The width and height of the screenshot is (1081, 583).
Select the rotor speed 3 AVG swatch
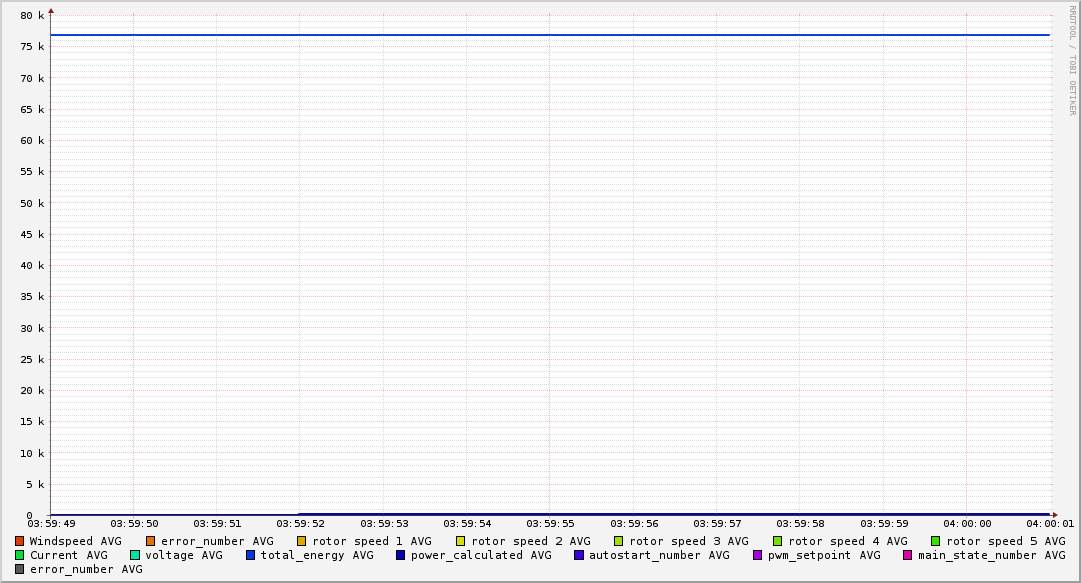(619, 541)
